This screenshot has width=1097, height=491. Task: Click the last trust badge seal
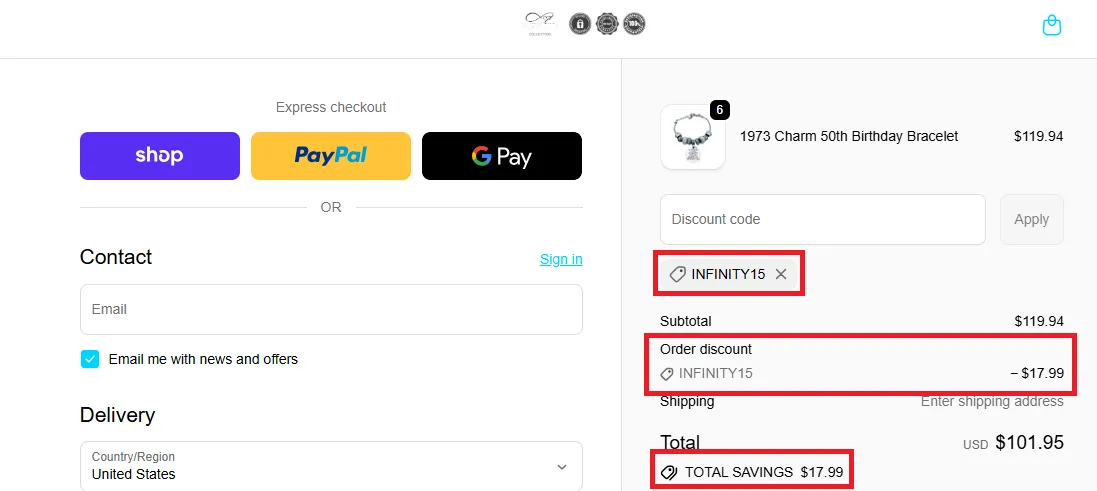tap(634, 24)
